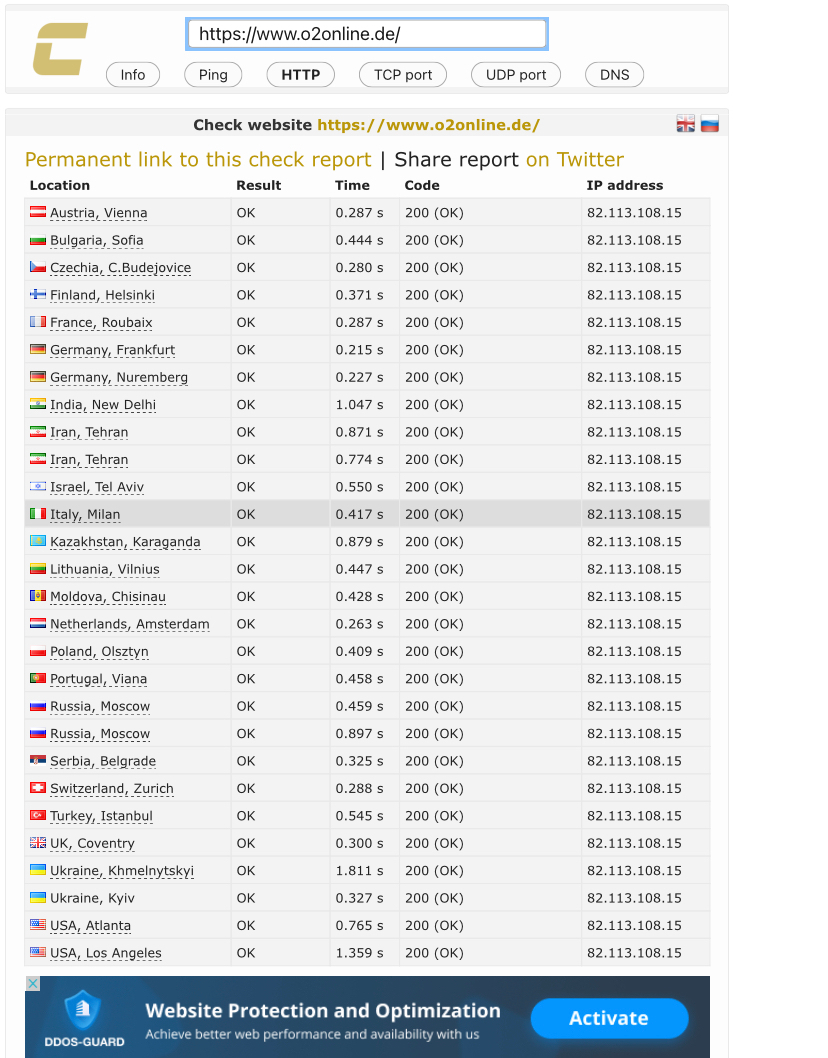828x1058 pixels.
Task: Click the Netherlands flag icon
Action: (38, 623)
